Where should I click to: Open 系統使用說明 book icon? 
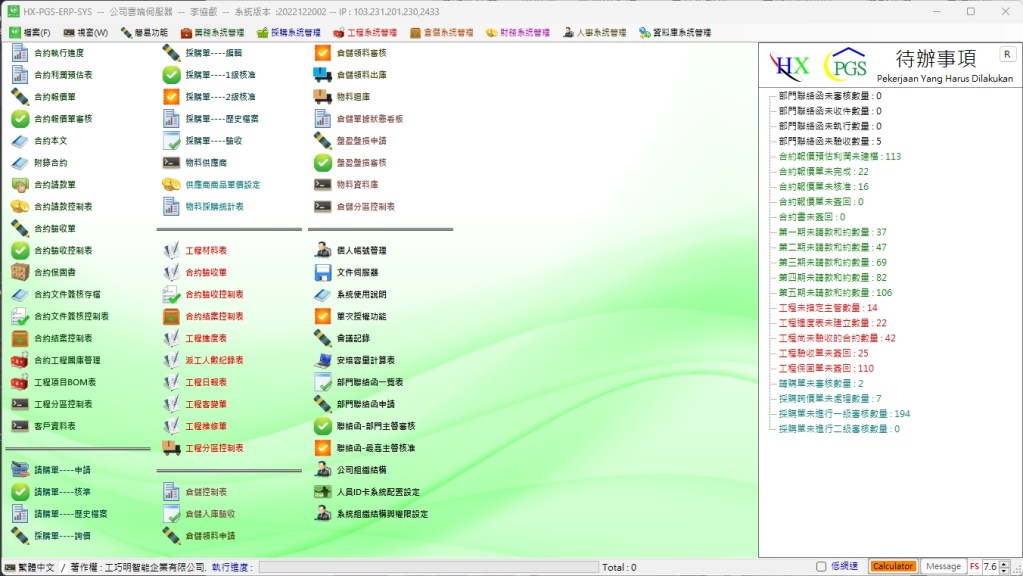pos(322,294)
